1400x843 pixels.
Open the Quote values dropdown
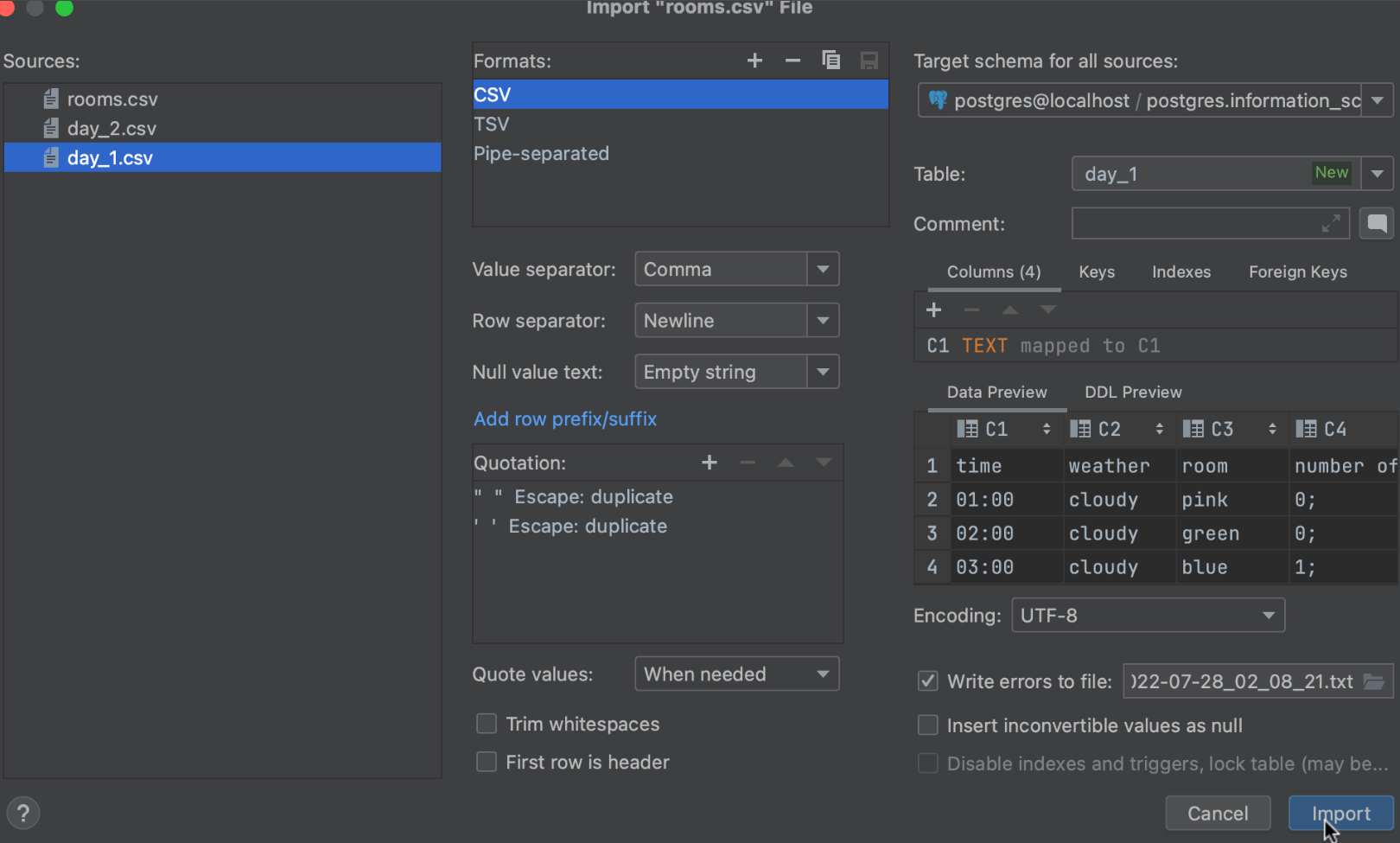(823, 674)
